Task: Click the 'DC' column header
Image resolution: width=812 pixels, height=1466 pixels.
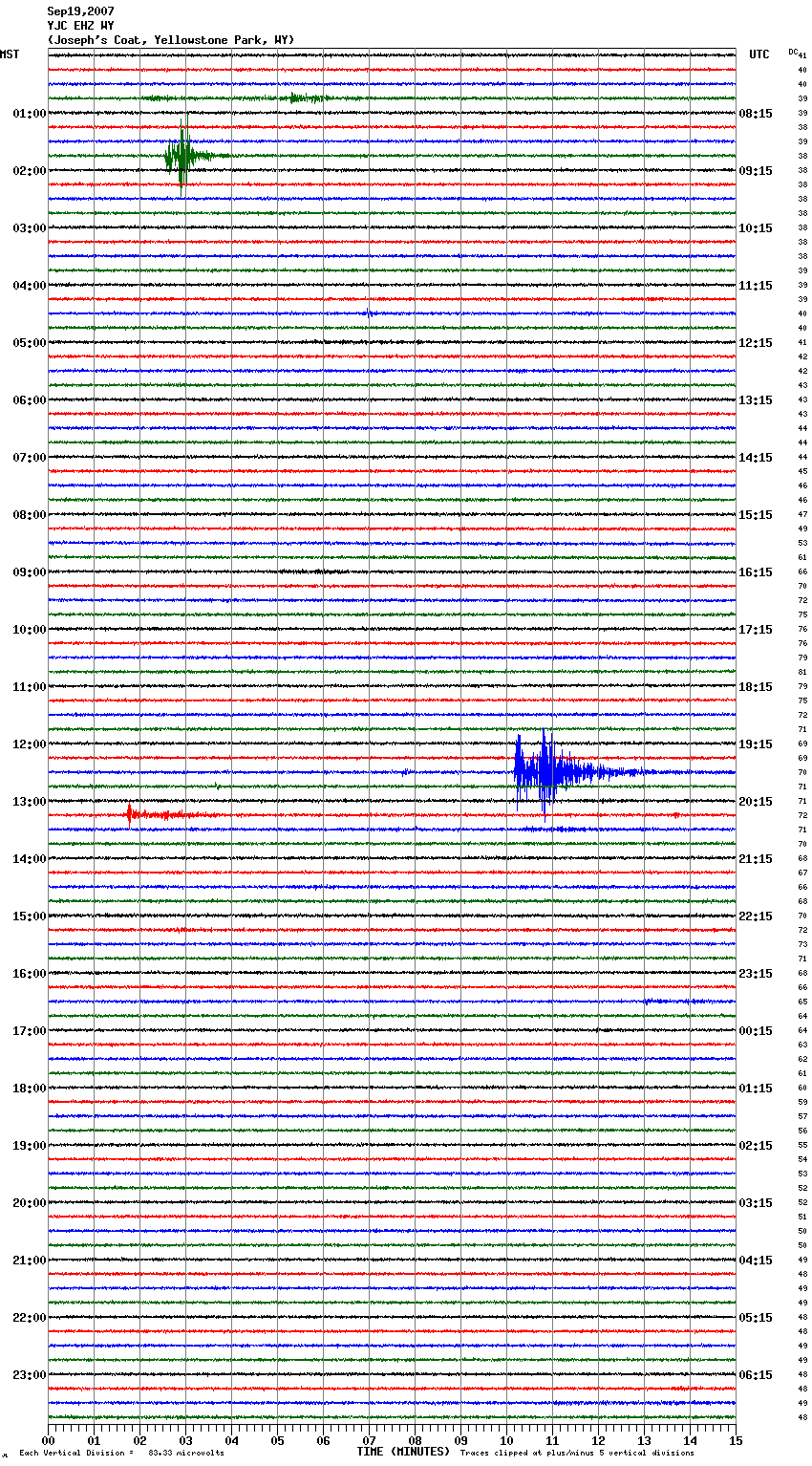Action: tap(793, 52)
